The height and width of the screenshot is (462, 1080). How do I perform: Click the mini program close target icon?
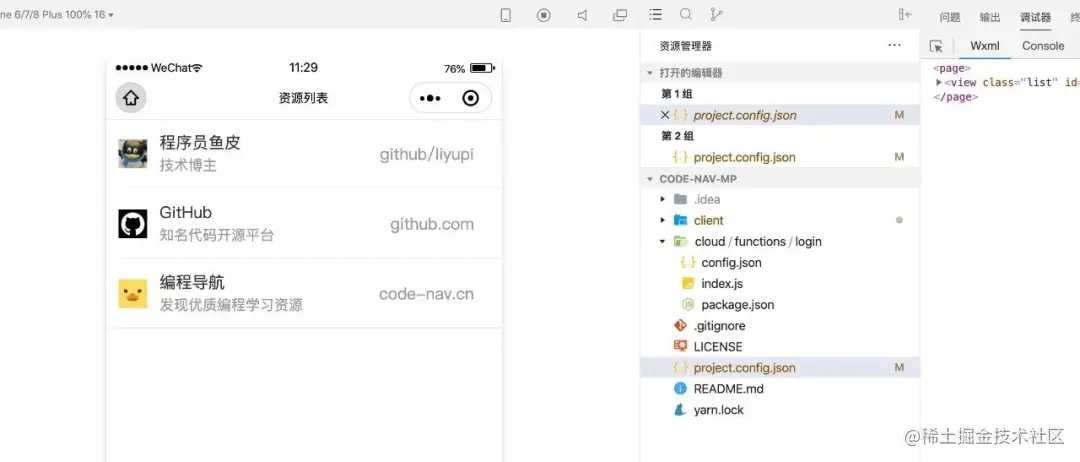point(470,98)
